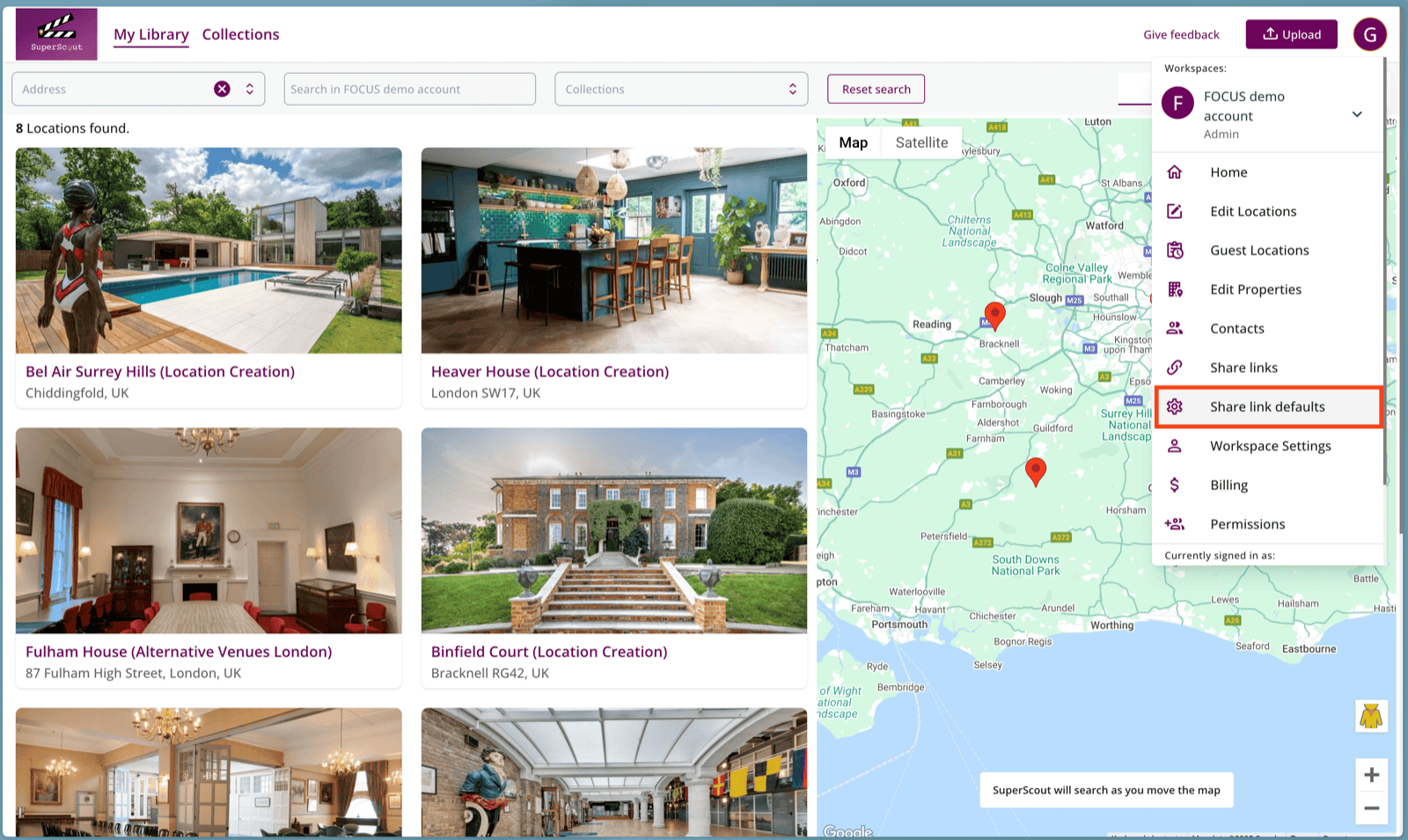The width and height of the screenshot is (1408, 840).
Task: Click the red map pin south of Guildford
Action: [x=1036, y=471]
